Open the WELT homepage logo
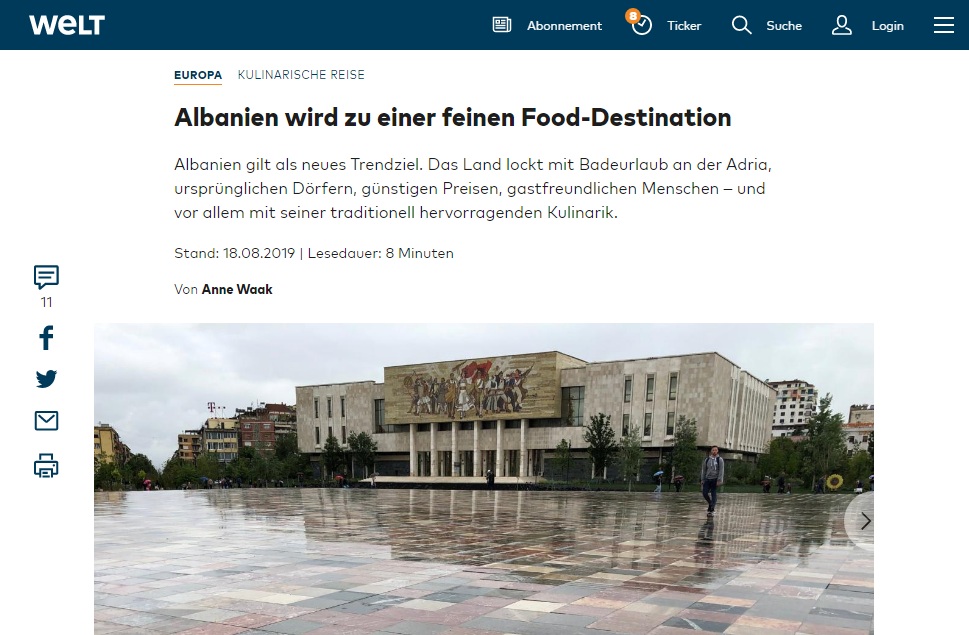 click(67, 25)
